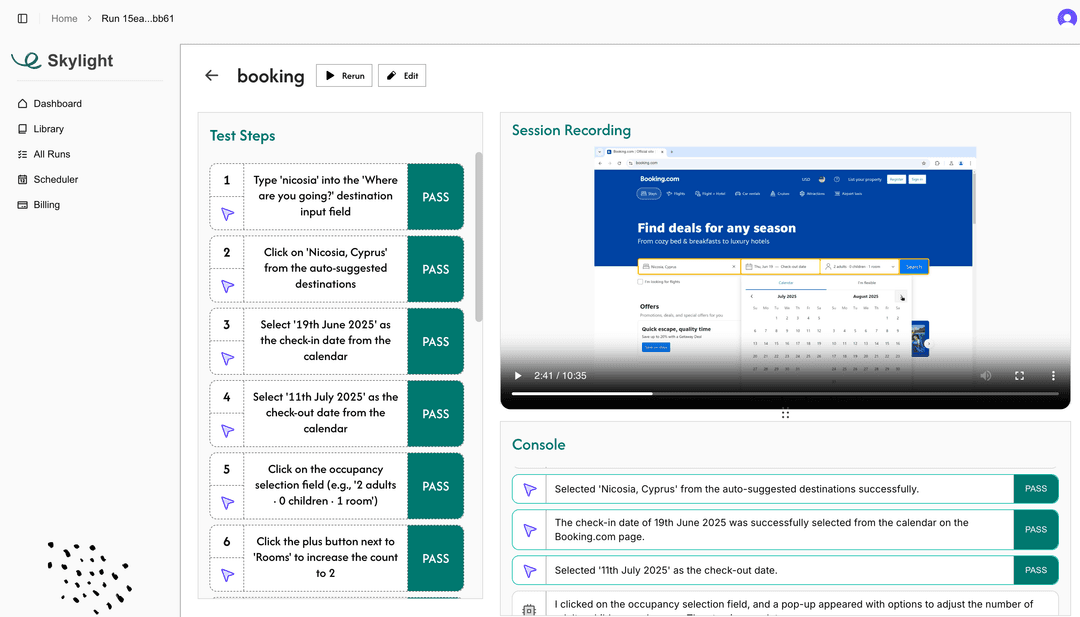Click the Console heading
The image size is (1080, 617).
[539, 445]
